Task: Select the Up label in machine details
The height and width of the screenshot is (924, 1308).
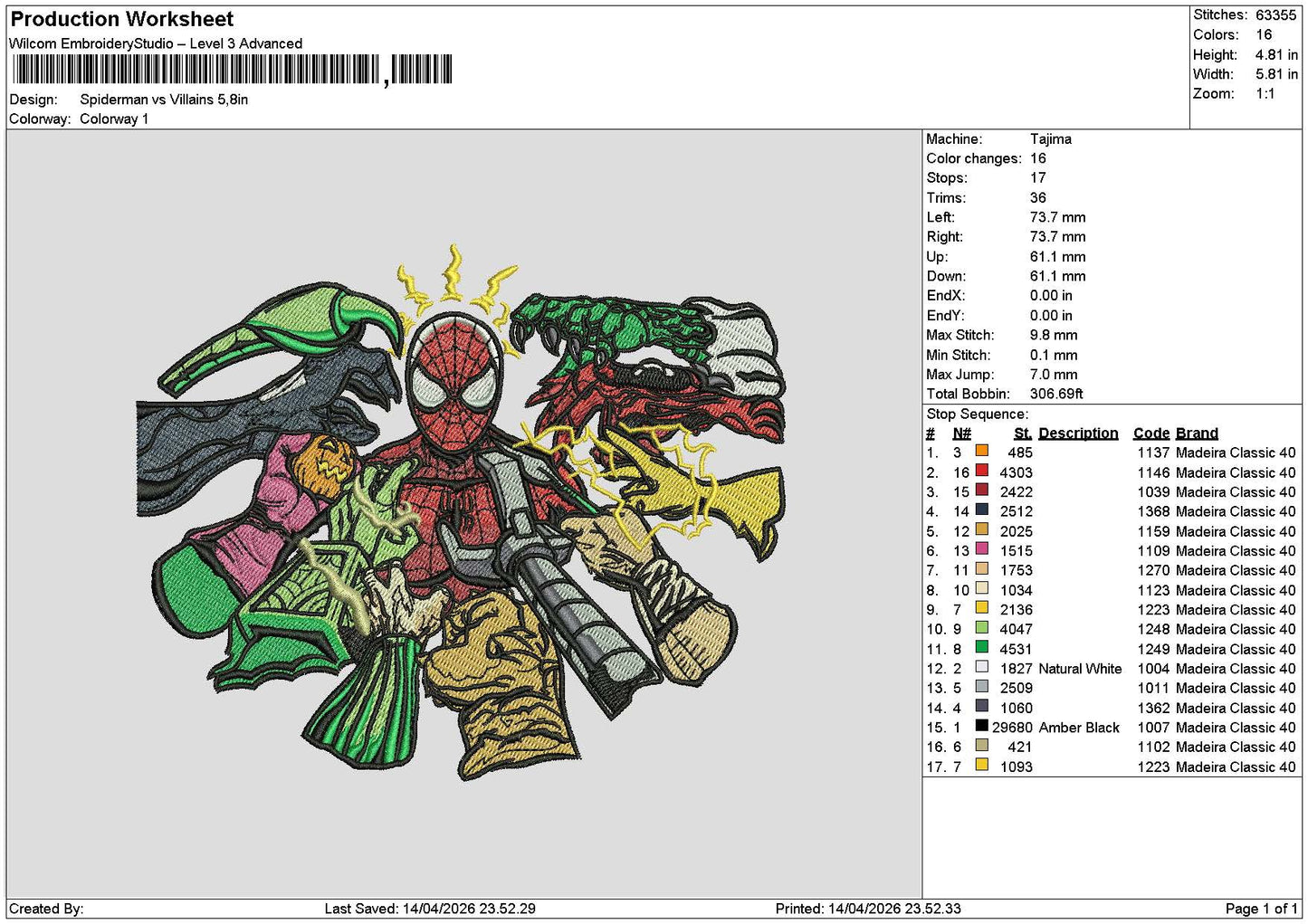Action: pyautogui.click(x=937, y=257)
